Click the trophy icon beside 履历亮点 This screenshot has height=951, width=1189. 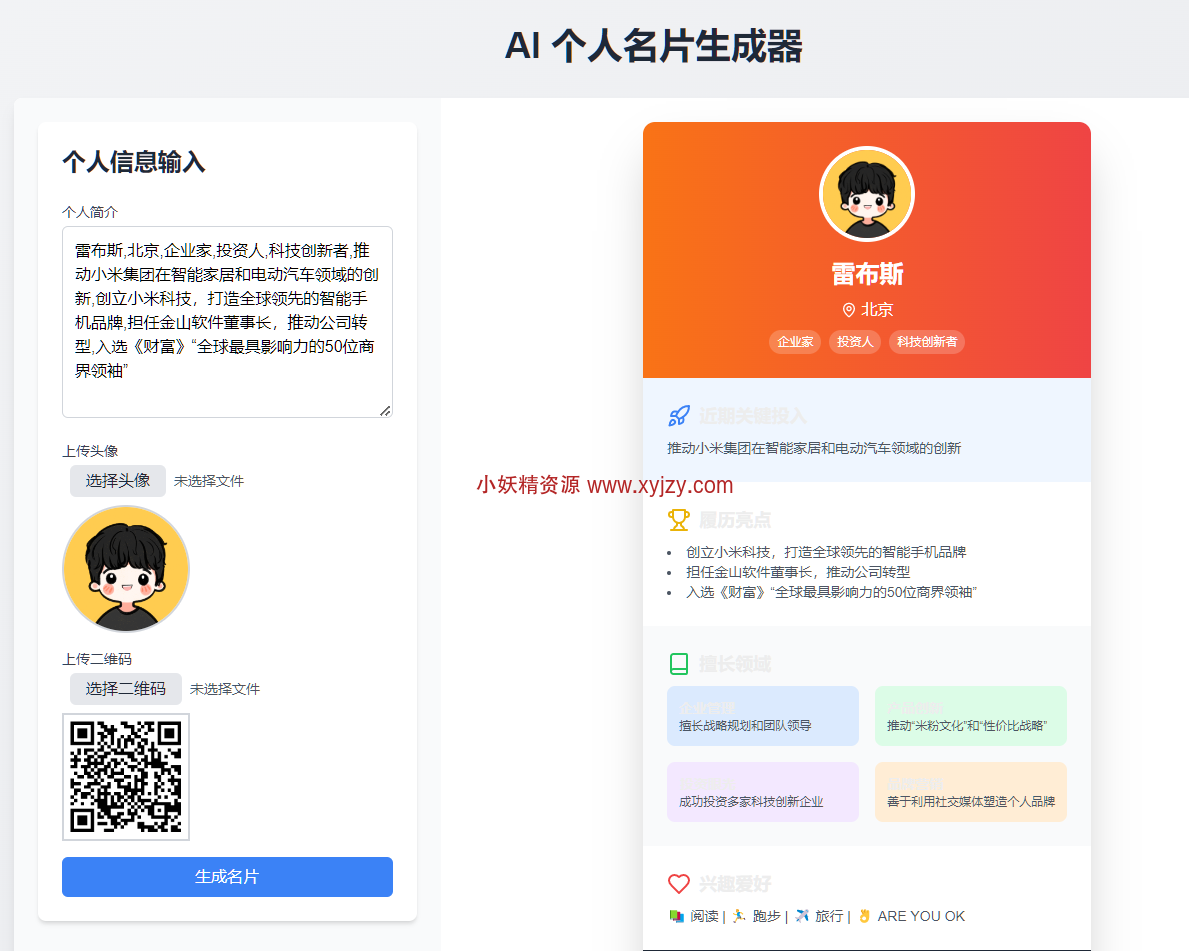click(x=679, y=520)
